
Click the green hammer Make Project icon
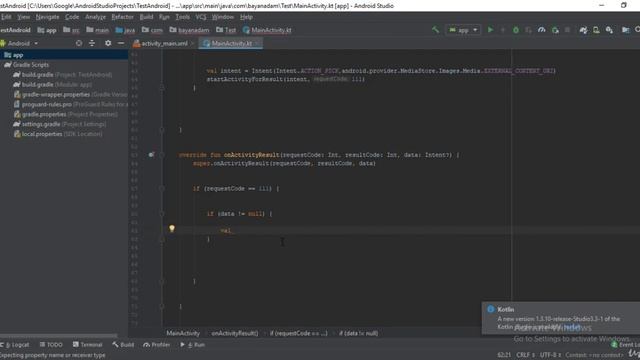click(436, 30)
